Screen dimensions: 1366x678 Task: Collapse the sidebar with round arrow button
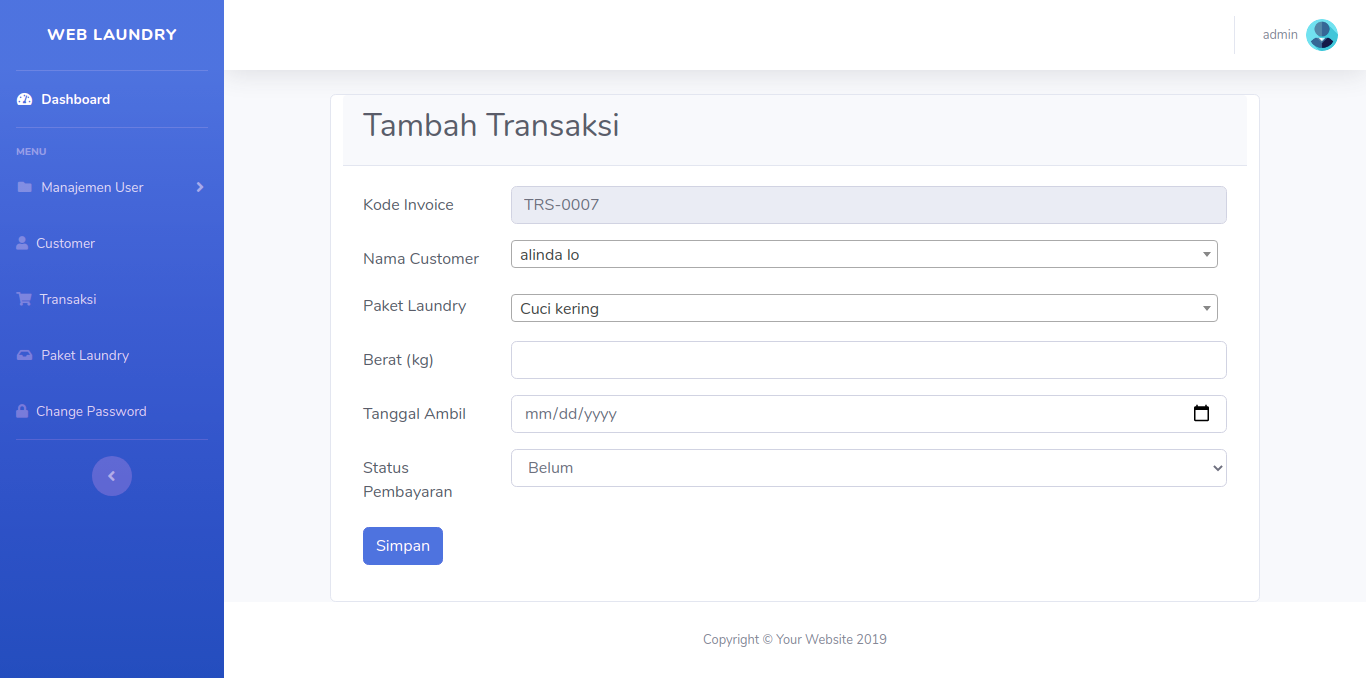[112, 476]
